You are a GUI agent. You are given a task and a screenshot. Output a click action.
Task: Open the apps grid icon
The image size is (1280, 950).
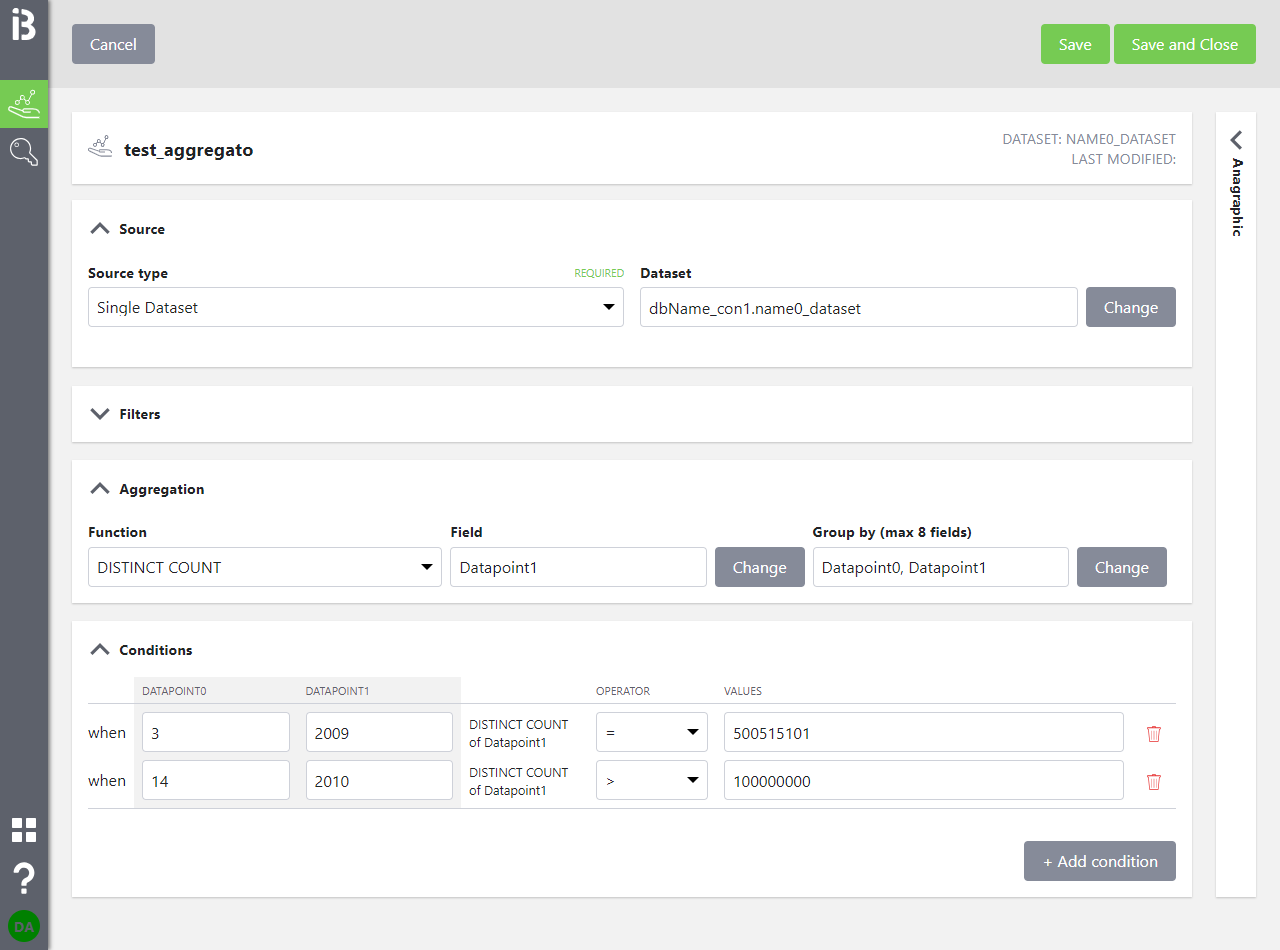(x=23, y=830)
